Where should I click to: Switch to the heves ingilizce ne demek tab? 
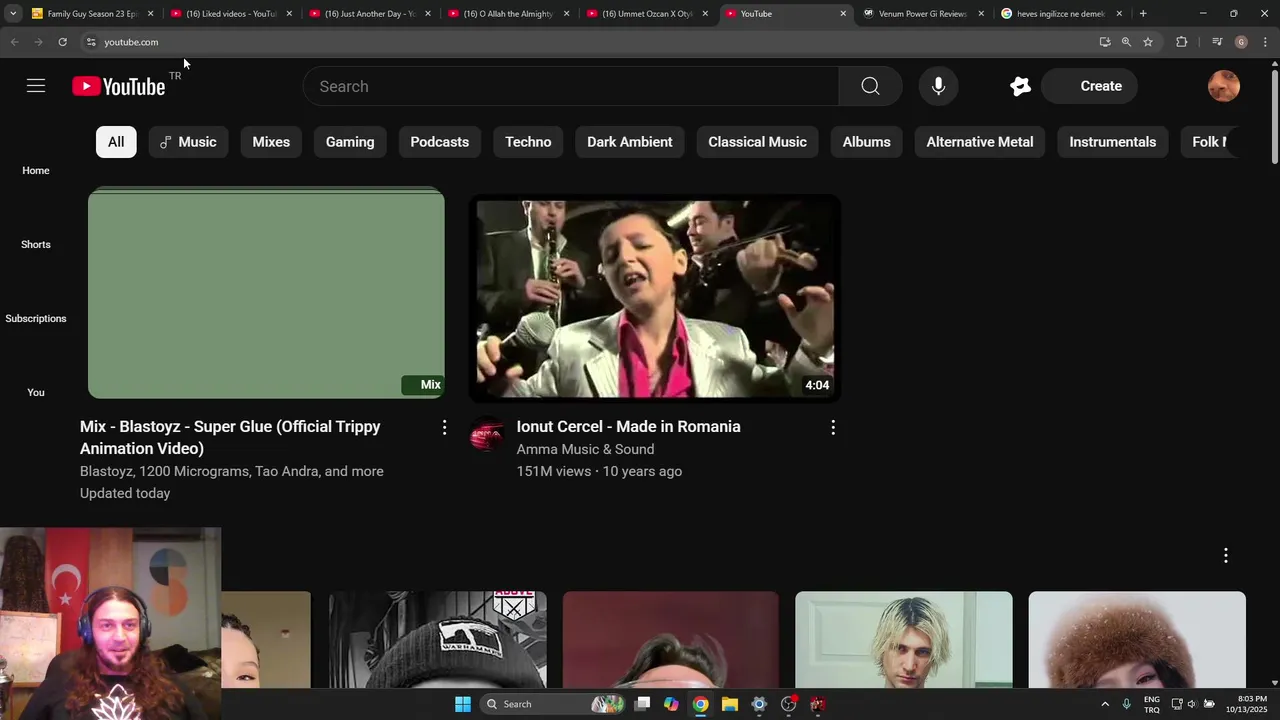[x=1060, y=14]
